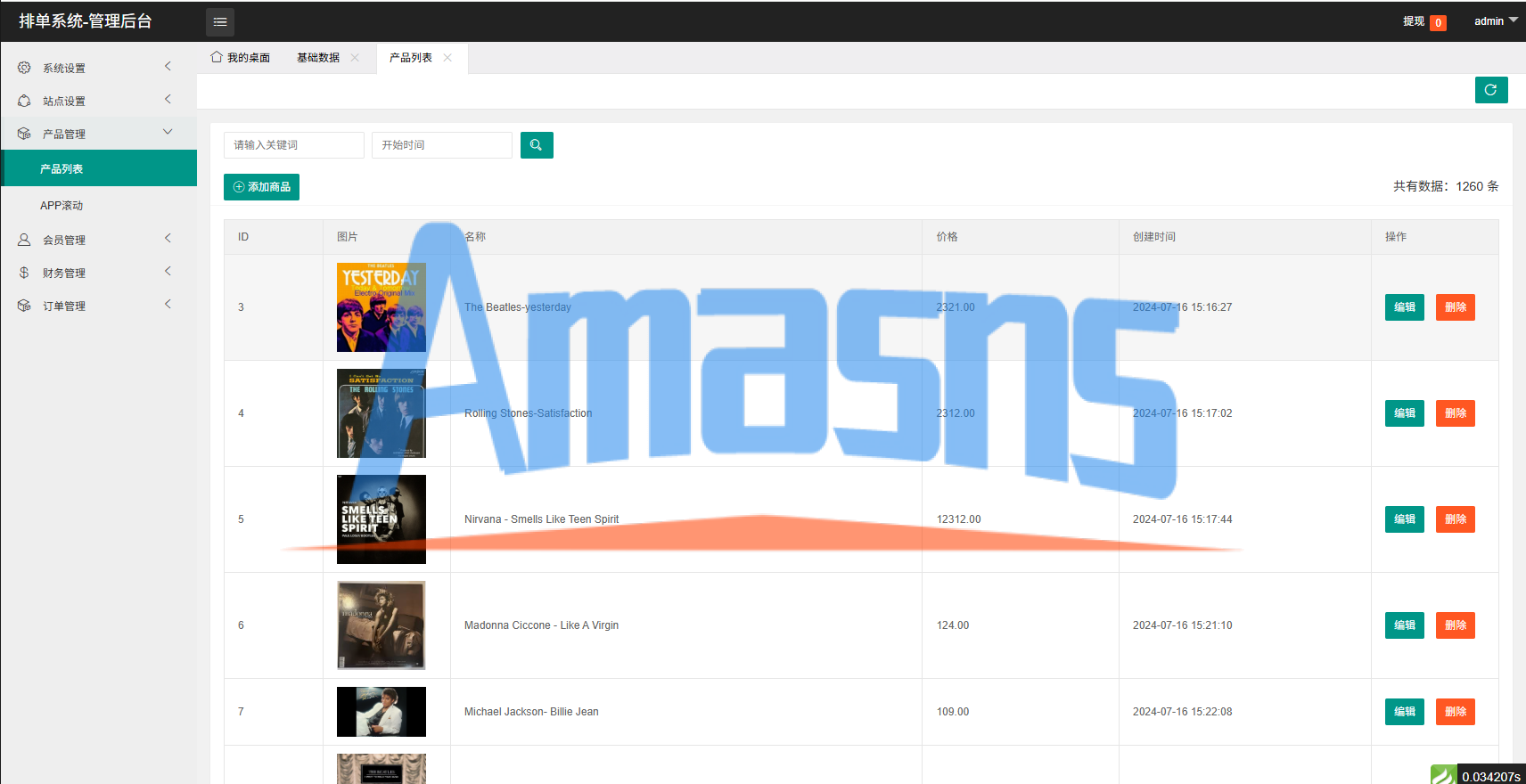Open the admin user dropdown
The height and width of the screenshot is (784, 1526).
pyautogui.click(x=1496, y=21)
